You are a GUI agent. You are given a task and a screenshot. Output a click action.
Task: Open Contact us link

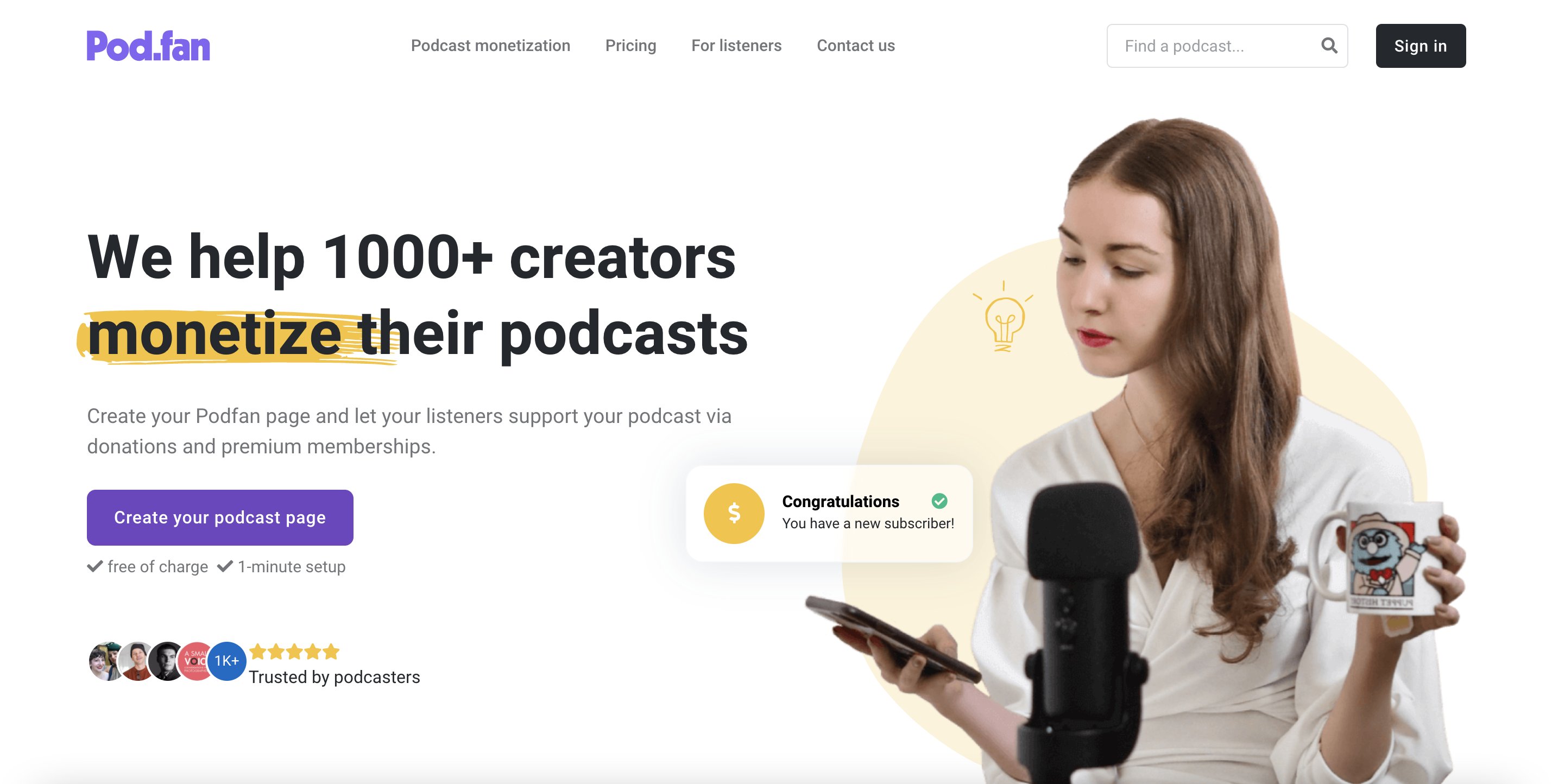click(855, 46)
